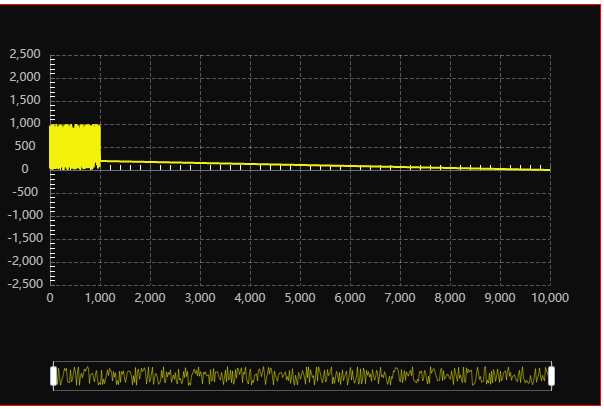Click the x-axis label 8,000

pos(450,297)
